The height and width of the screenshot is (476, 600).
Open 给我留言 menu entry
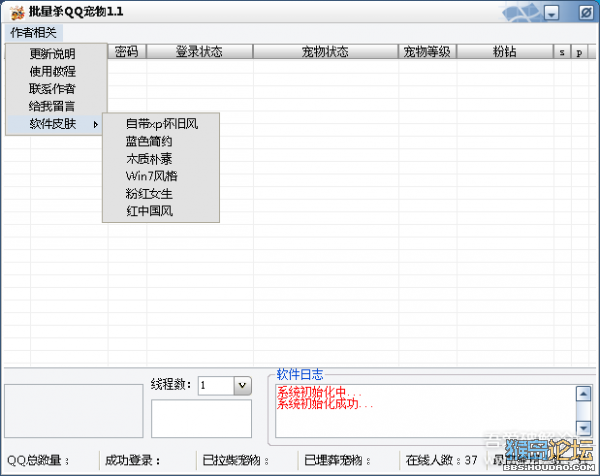tap(52, 106)
